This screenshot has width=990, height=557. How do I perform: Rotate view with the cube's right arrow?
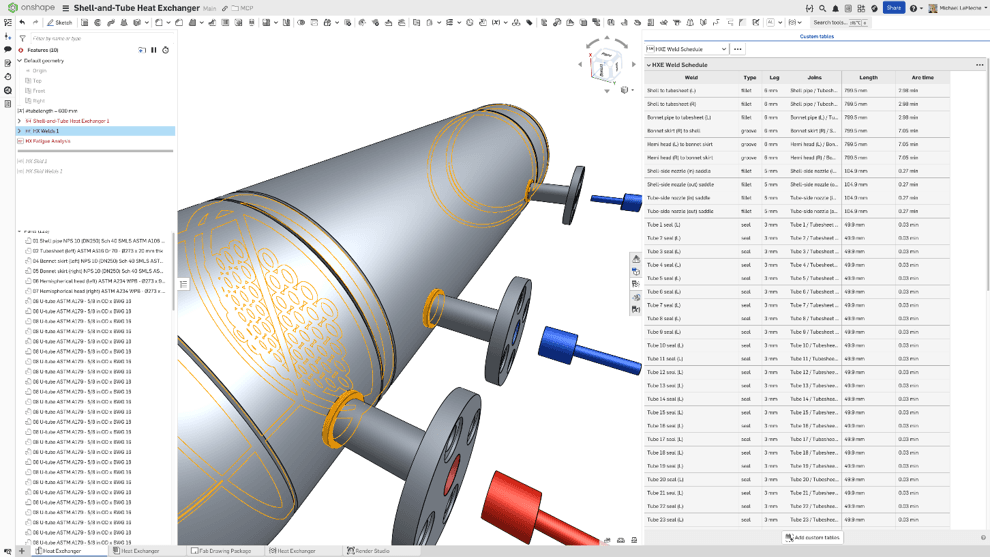pyautogui.click(x=634, y=64)
